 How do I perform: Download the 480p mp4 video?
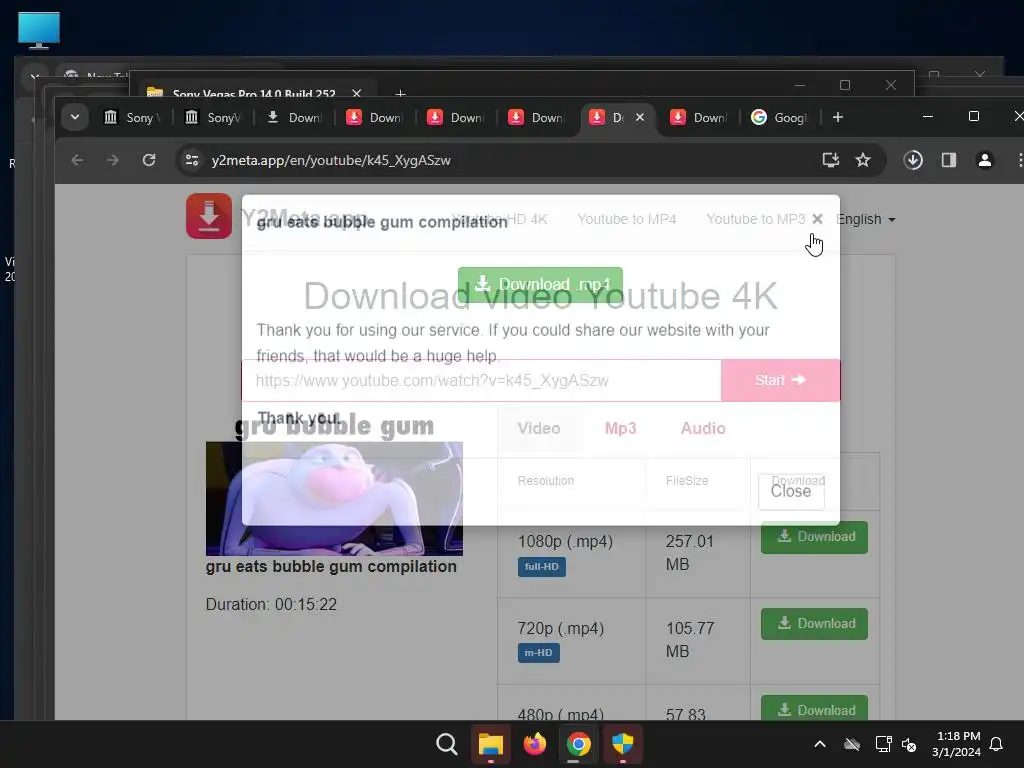point(814,709)
